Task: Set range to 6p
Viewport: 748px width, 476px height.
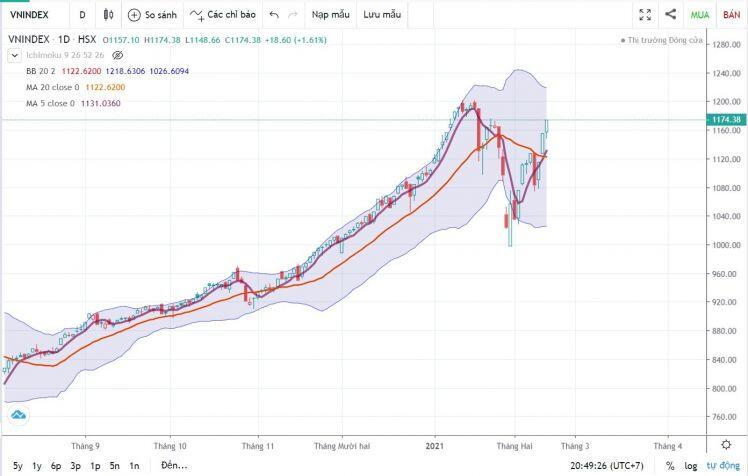Action: click(56, 466)
